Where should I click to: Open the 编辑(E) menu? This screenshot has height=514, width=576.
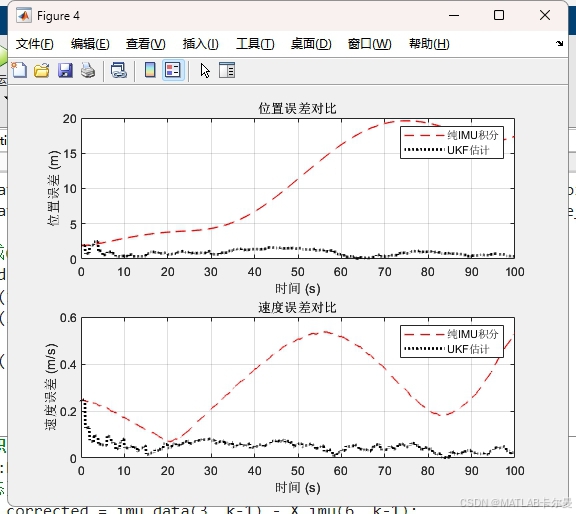point(90,44)
